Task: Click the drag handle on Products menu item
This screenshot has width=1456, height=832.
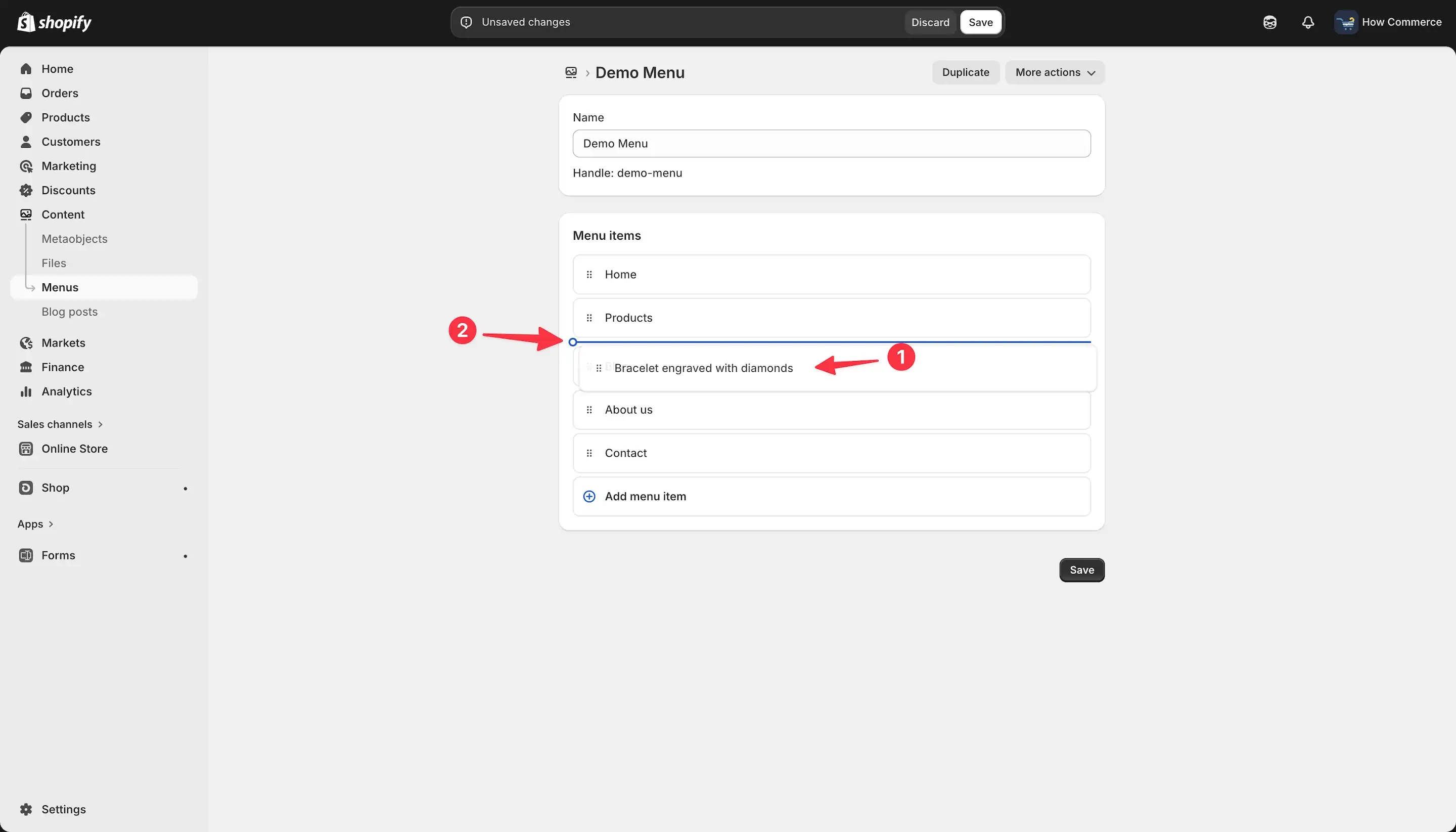Action: [x=589, y=318]
